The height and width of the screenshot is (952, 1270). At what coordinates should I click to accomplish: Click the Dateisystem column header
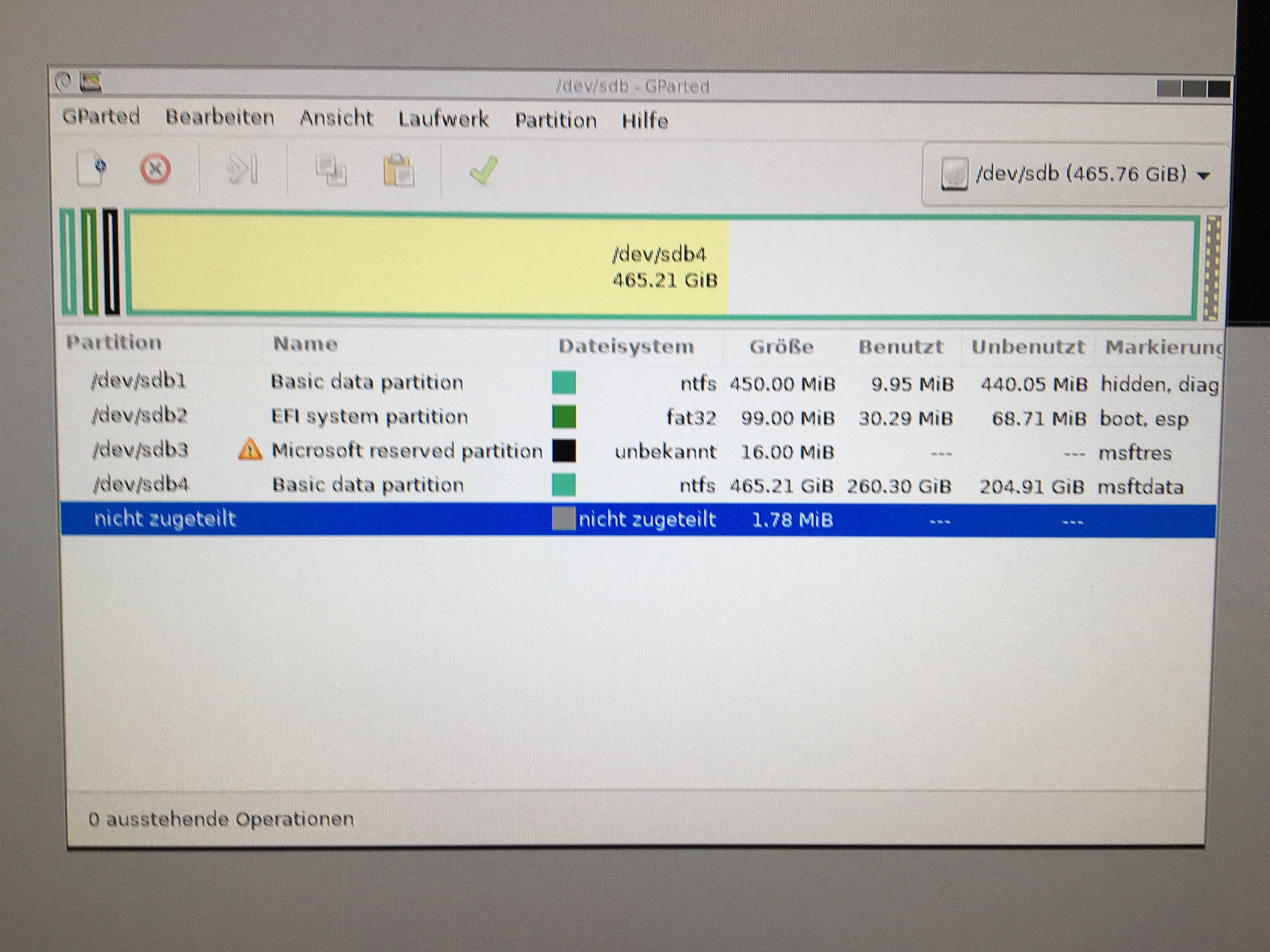click(x=626, y=346)
